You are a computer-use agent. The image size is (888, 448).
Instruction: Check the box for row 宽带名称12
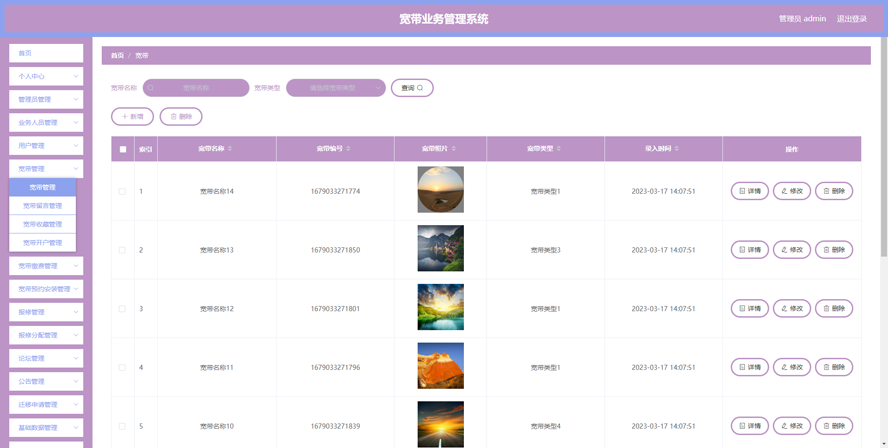point(122,309)
